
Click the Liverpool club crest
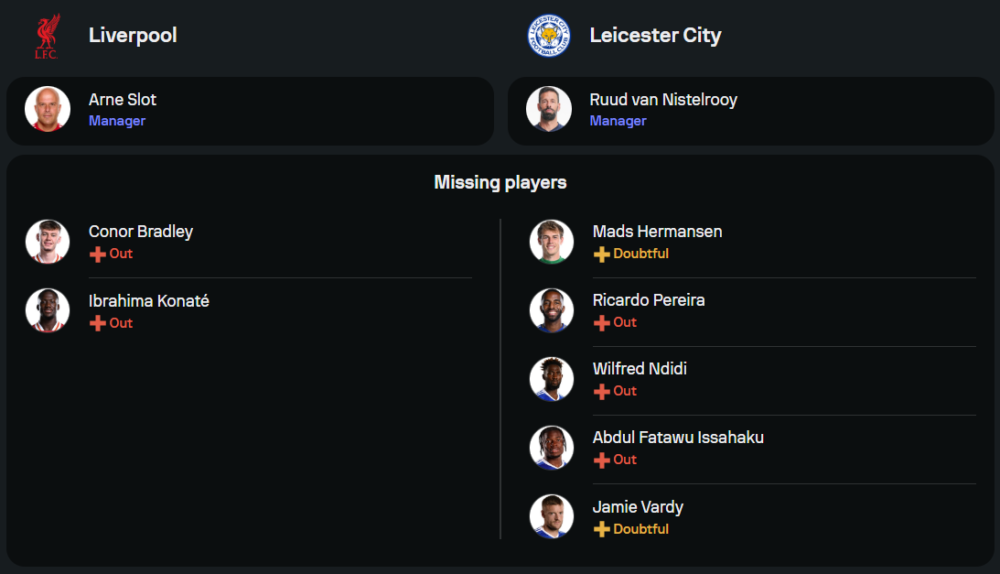click(47, 36)
